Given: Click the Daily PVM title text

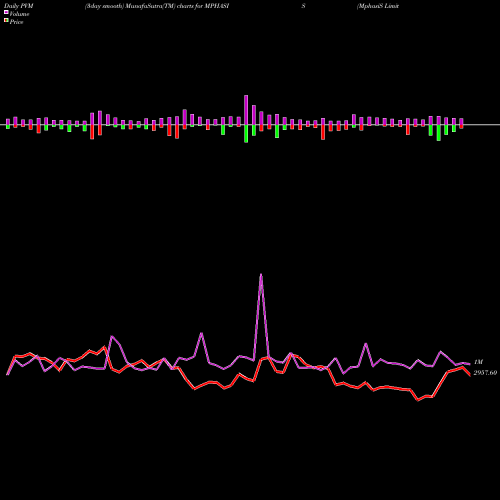Looking at the screenshot, I should [x=18, y=6].
